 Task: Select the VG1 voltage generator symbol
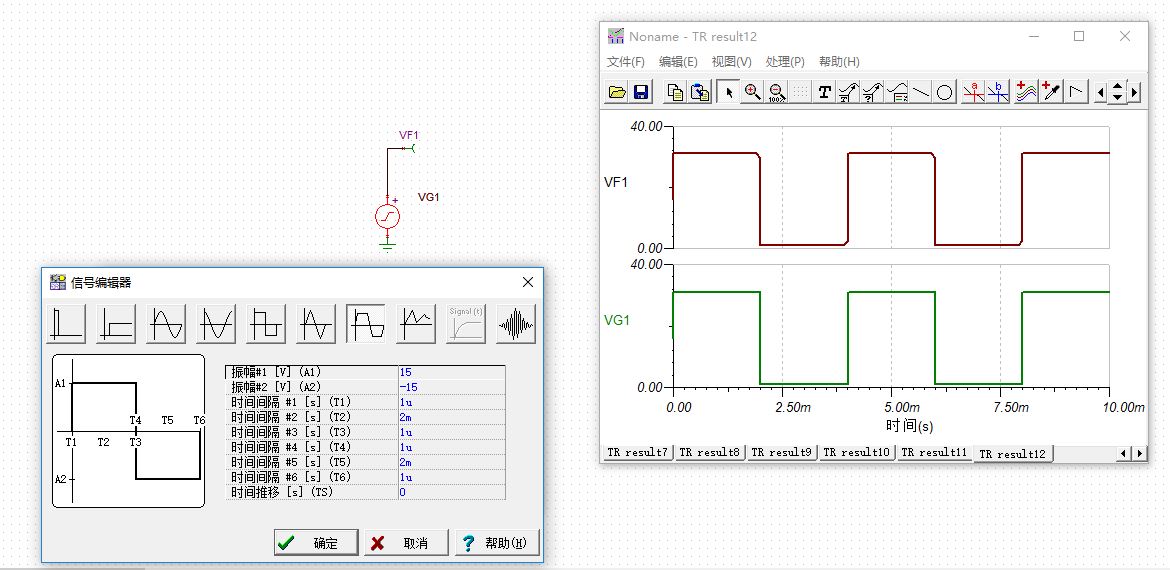pos(387,216)
